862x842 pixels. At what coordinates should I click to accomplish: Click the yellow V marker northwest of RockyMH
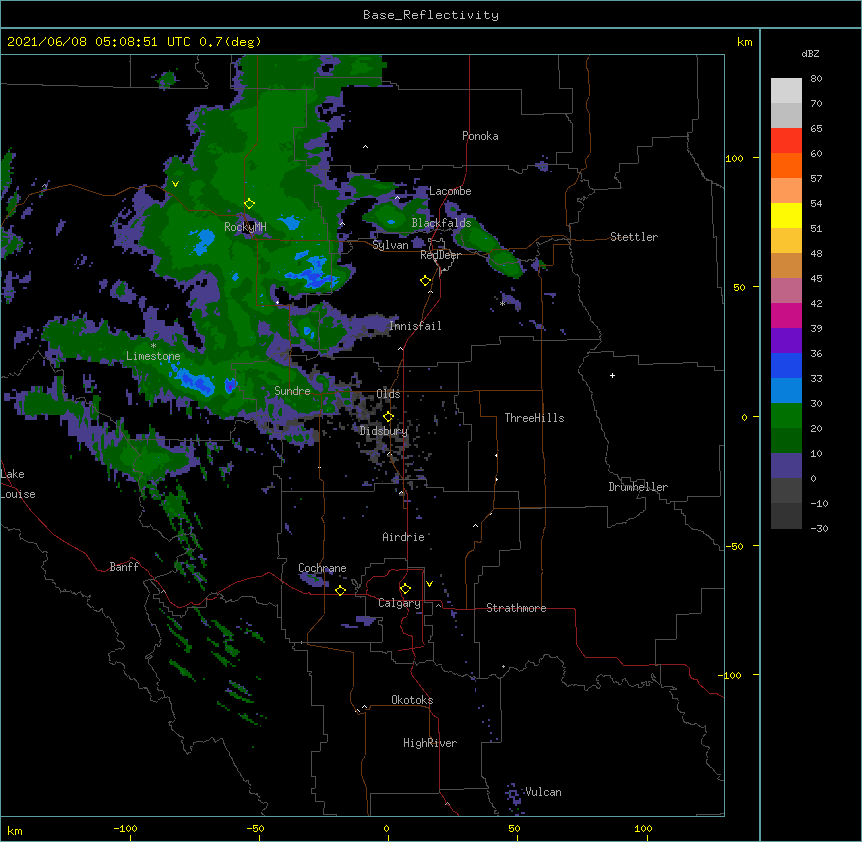click(x=175, y=184)
